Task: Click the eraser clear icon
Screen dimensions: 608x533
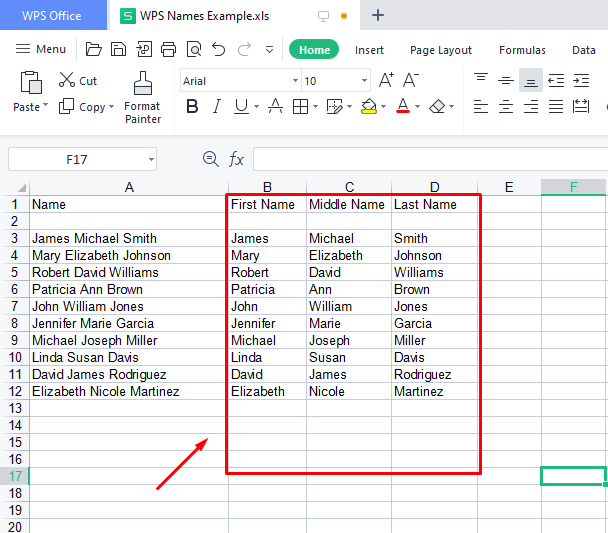Action: (x=437, y=106)
